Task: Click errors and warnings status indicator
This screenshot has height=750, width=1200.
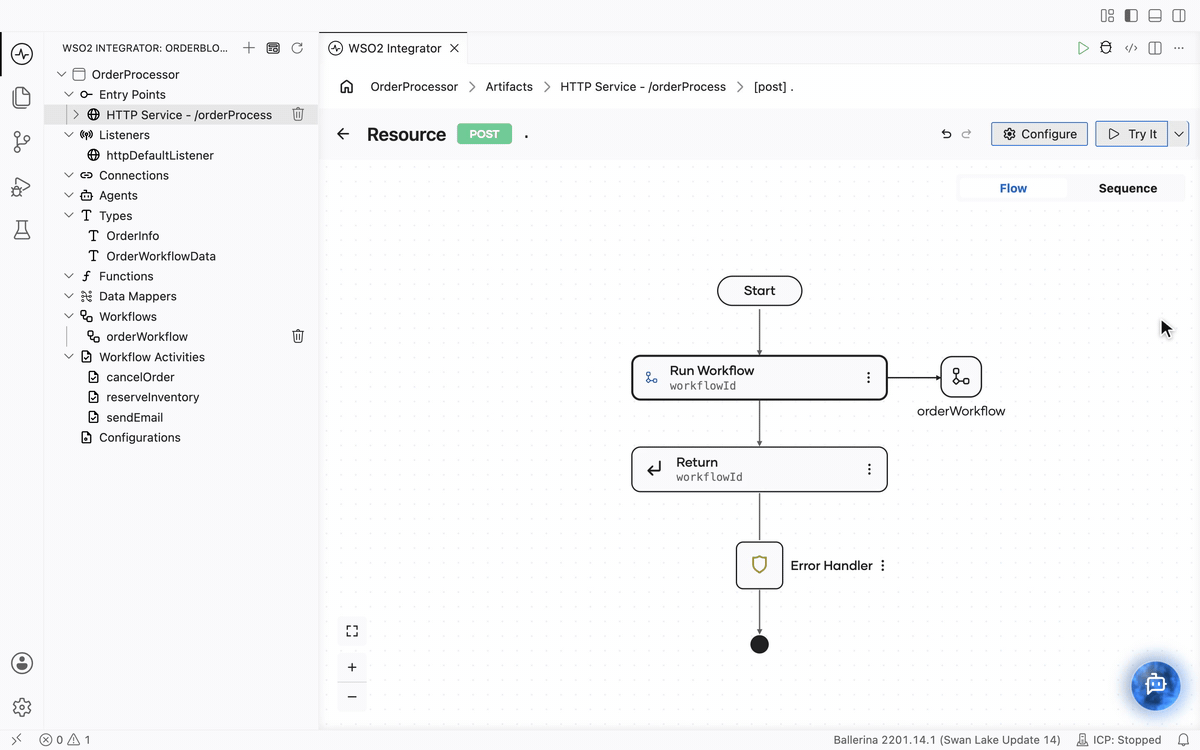Action: pos(65,740)
